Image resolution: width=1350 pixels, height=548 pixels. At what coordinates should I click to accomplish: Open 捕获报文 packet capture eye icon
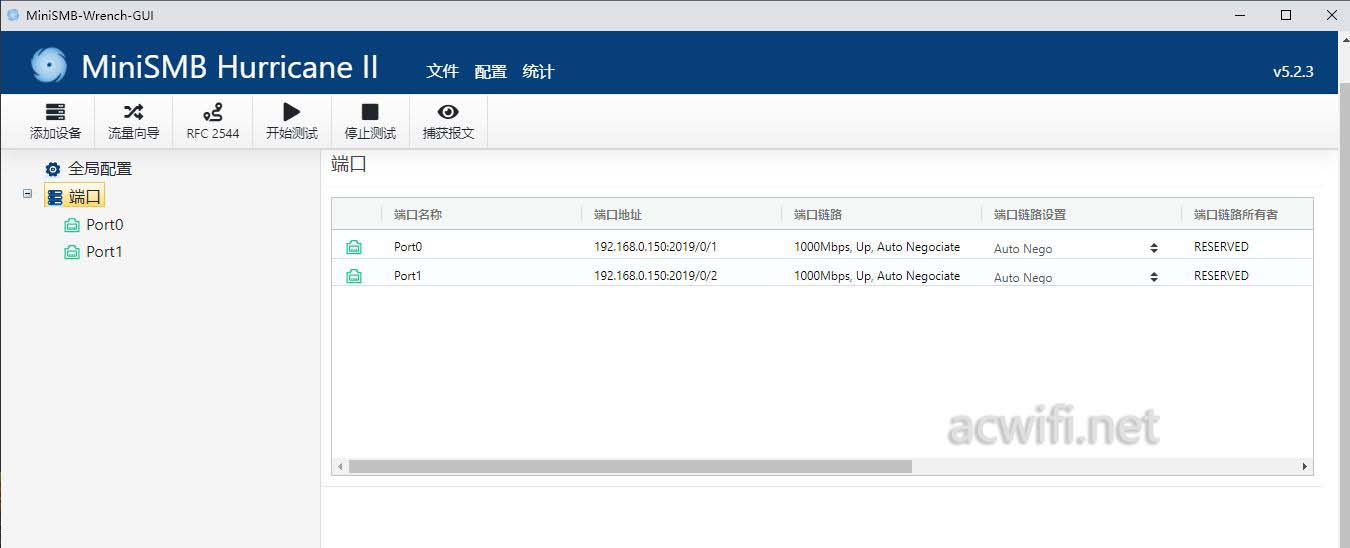click(x=448, y=112)
